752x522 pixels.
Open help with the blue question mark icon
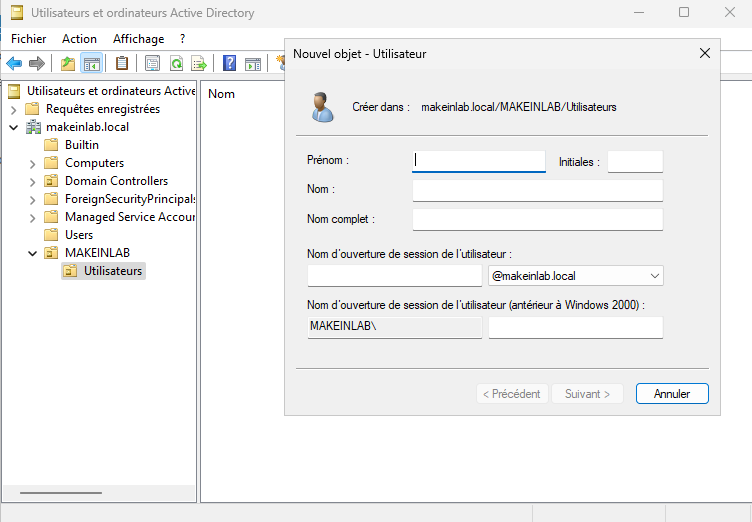(x=229, y=64)
